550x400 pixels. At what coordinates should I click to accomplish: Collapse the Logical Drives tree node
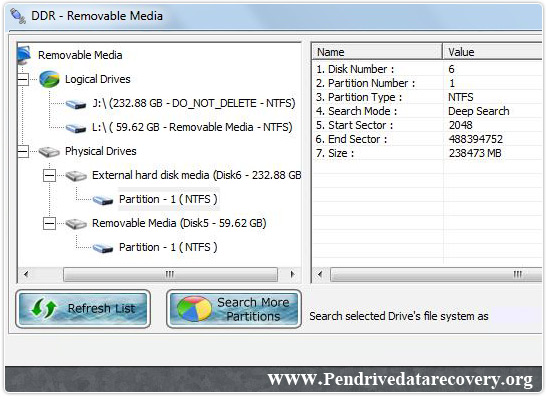coord(23,80)
